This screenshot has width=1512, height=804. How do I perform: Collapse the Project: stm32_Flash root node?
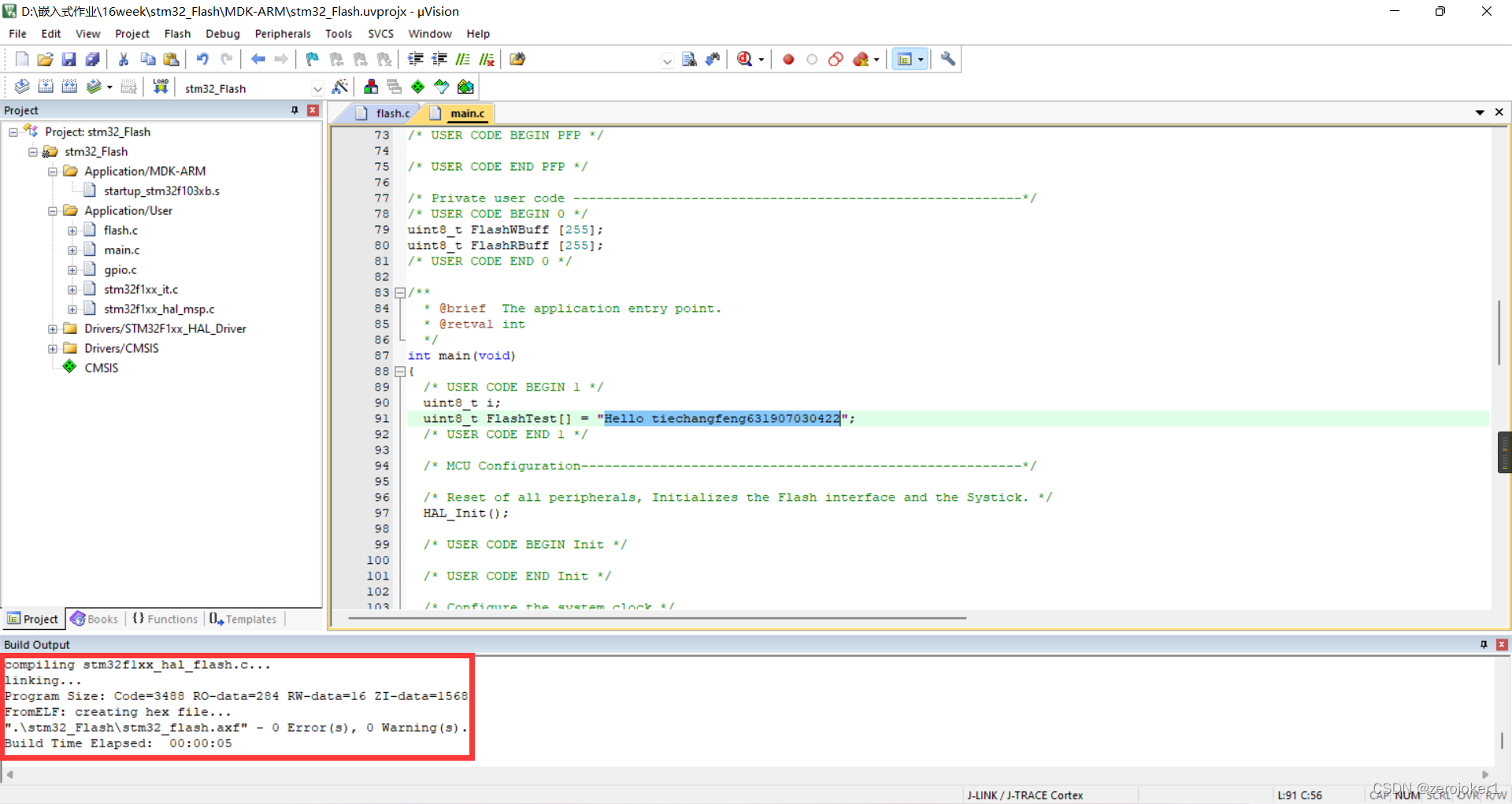click(13, 132)
